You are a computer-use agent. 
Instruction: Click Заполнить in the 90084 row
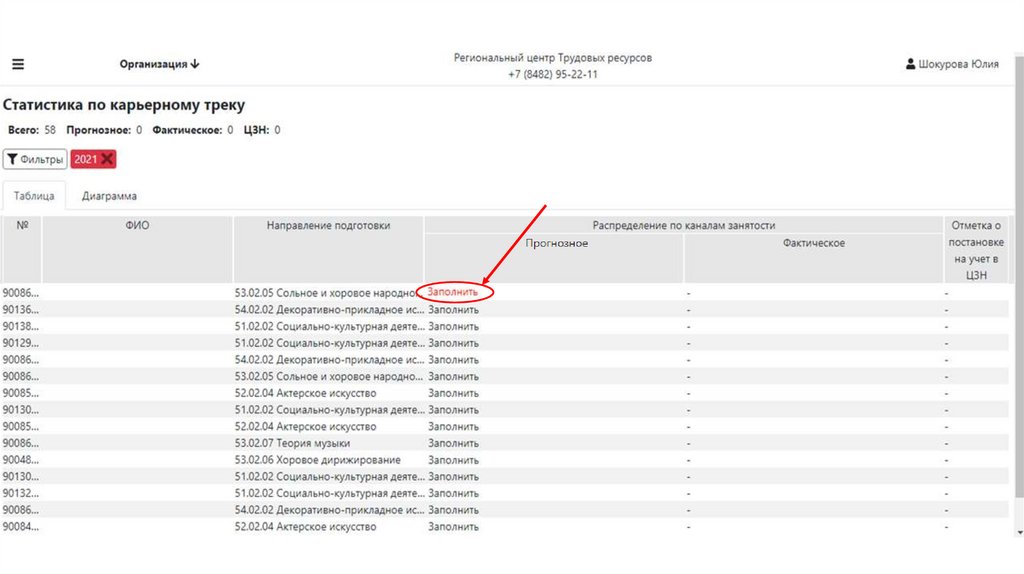[453, 526]
